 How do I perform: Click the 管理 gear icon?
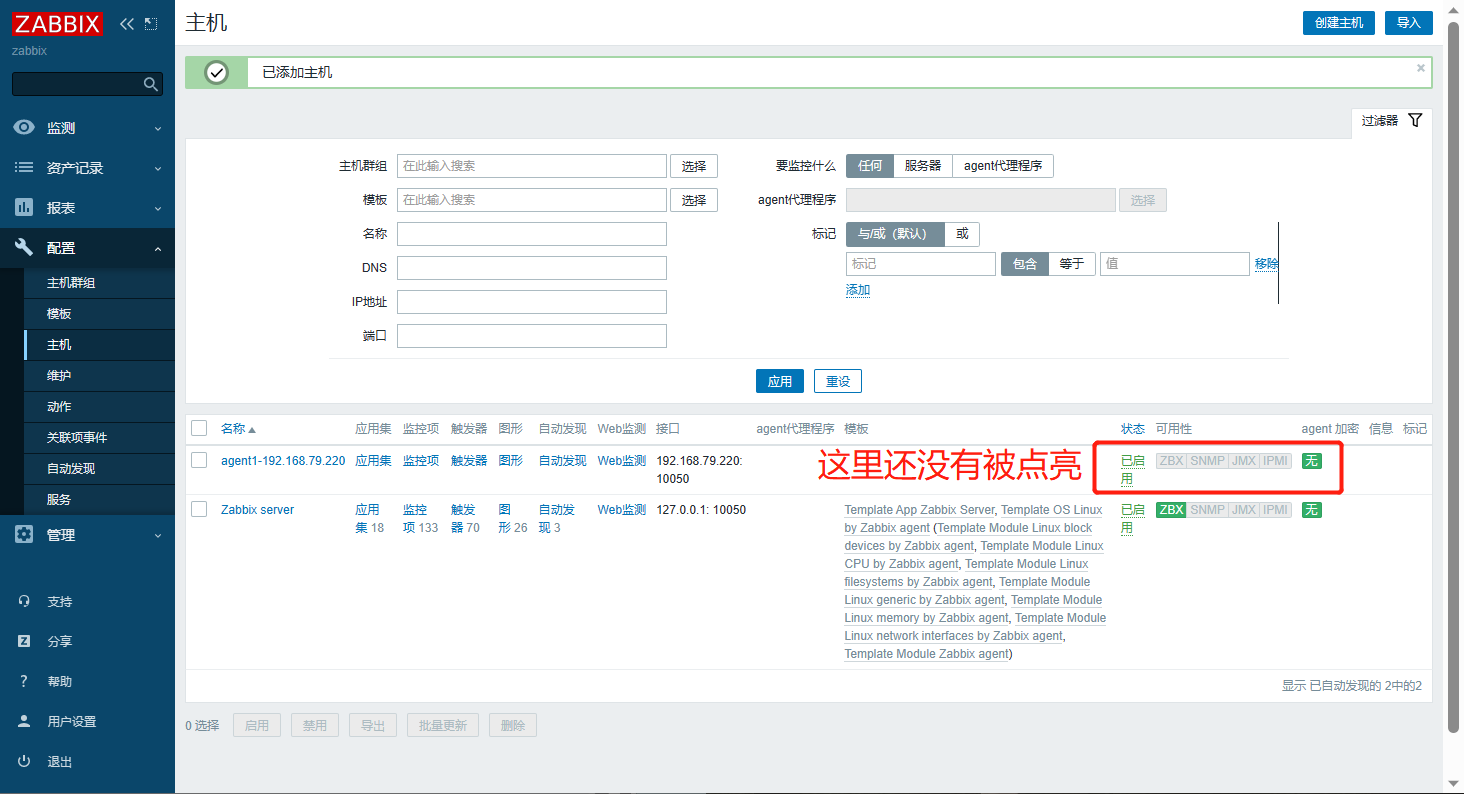tap(24, 535)
